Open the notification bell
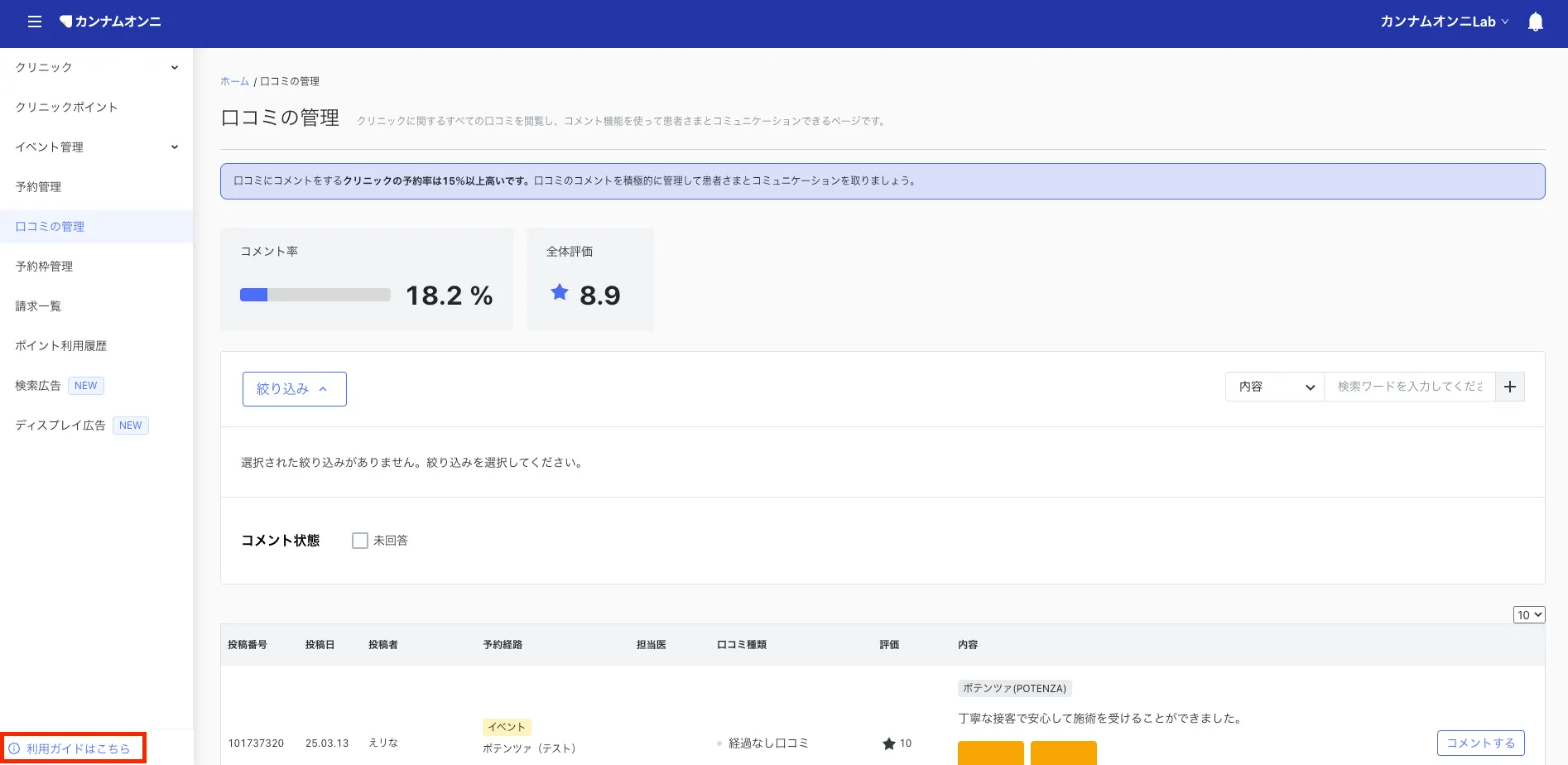This screenshot has width=1568, height=765. [x=1536, y=22]
